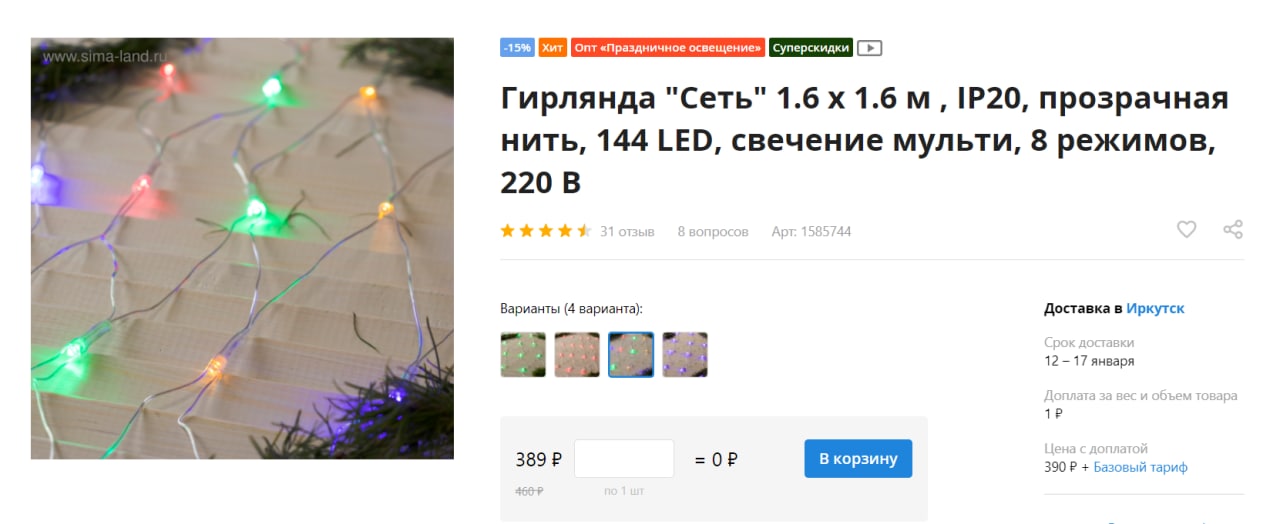Open the '8 вопросов' questions link
Screen dimensions: 1280x524
point(713,231)
